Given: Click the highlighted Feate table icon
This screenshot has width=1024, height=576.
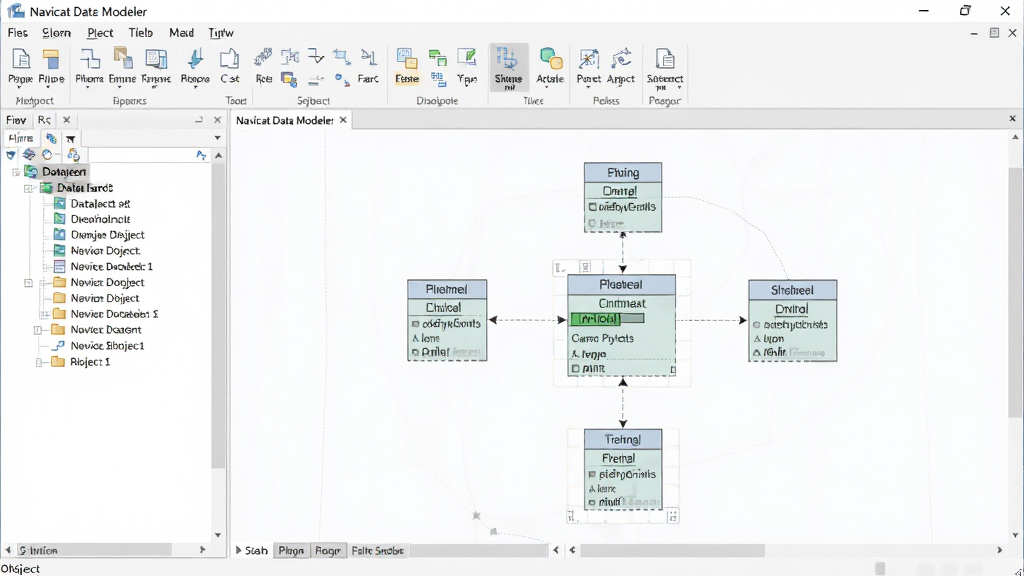Looking at the screenshot, I should click(x=407, y=59).
